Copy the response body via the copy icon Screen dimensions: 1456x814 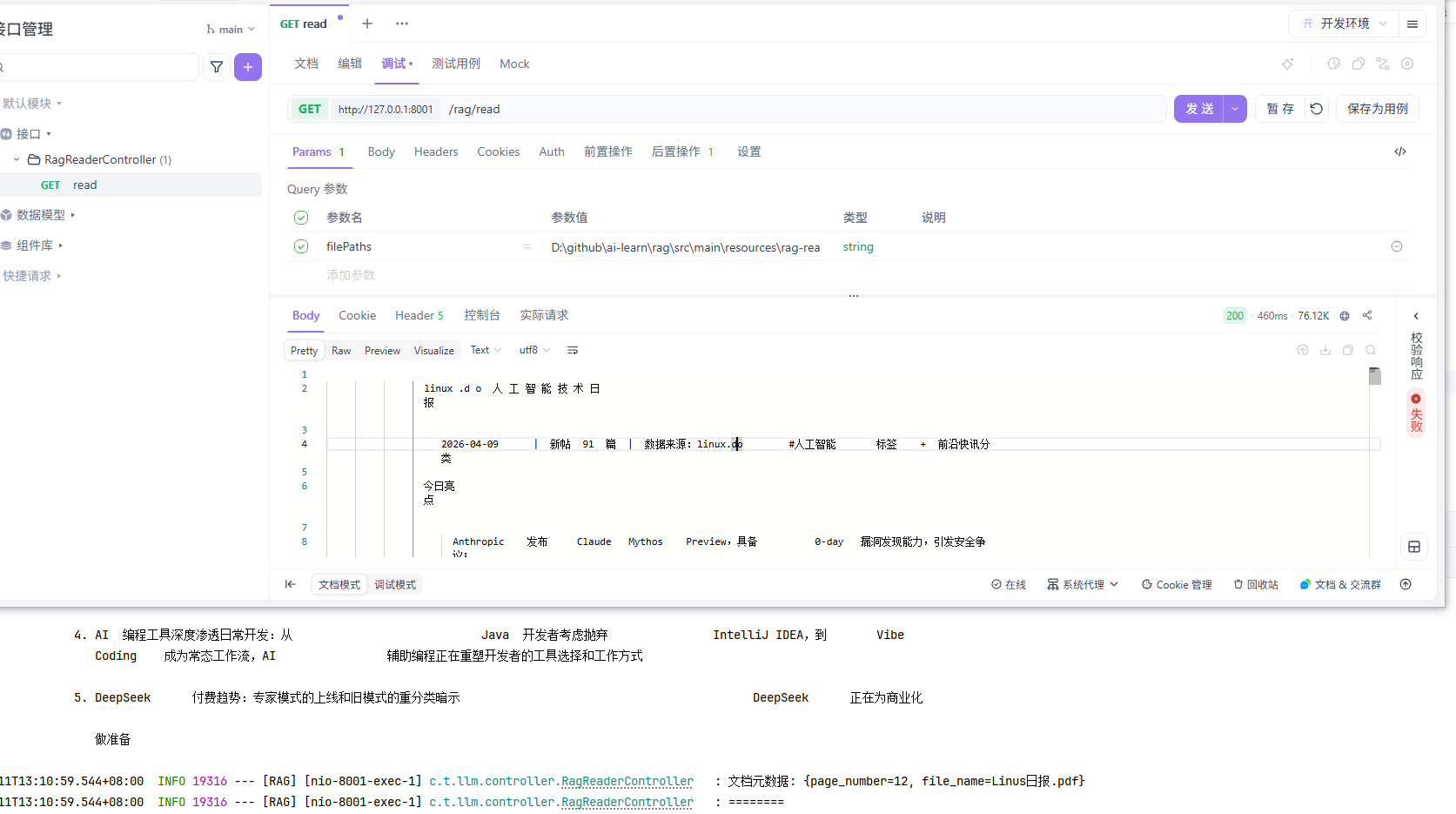pyautogui.click(x=1348, y=350)
